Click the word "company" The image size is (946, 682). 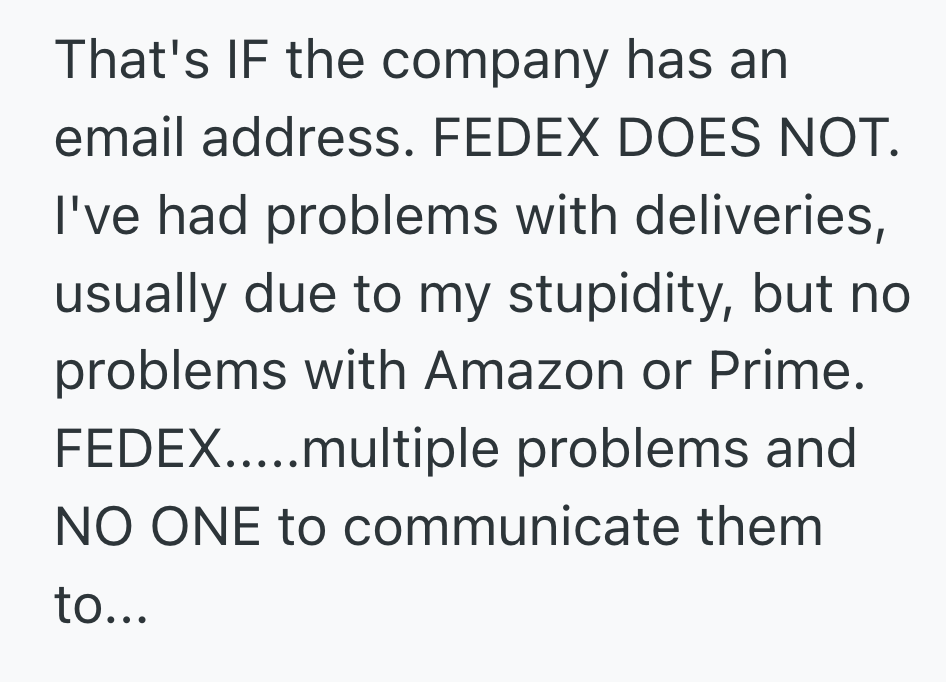tap(494, 62)
